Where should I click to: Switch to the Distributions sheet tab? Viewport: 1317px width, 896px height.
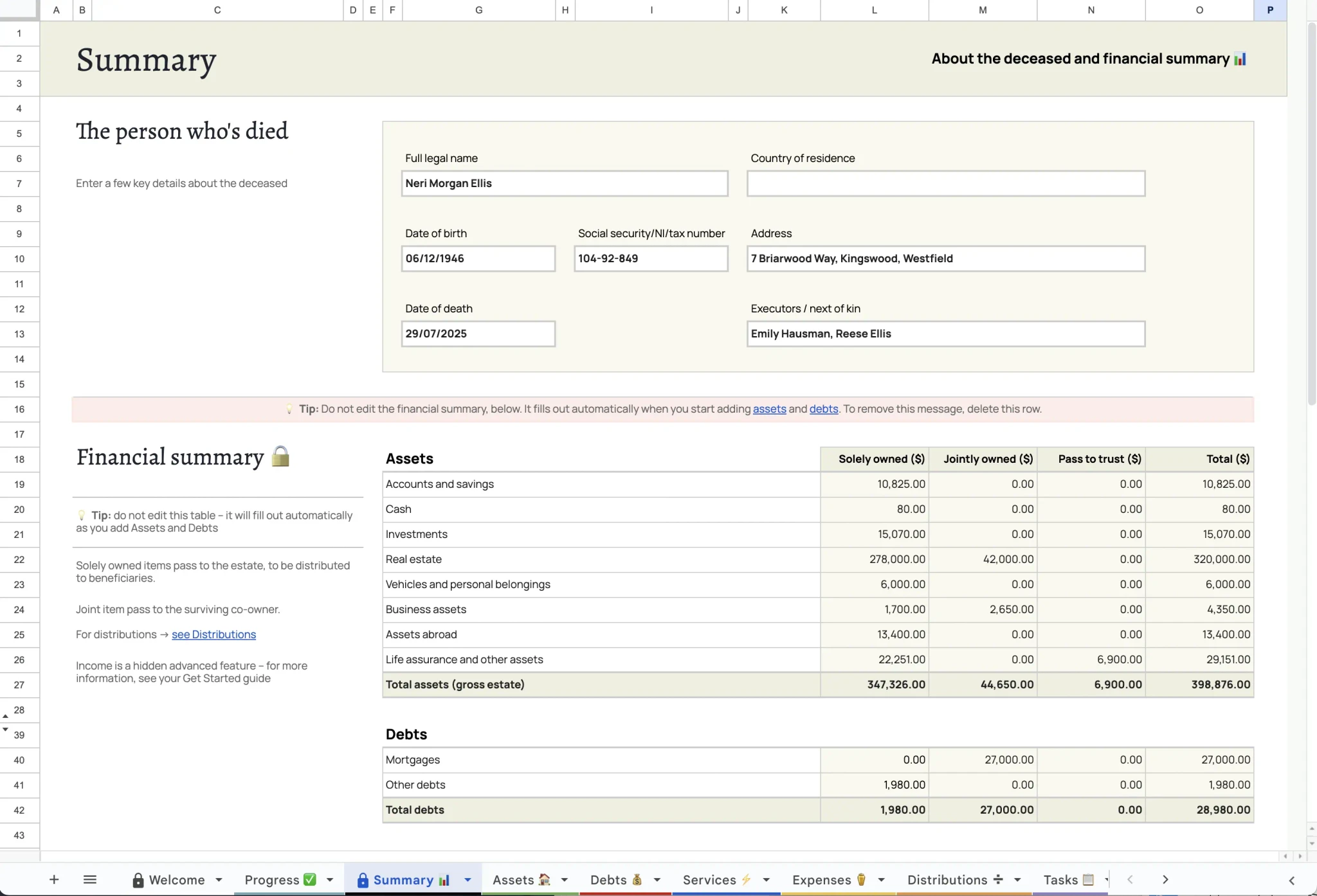955,879
